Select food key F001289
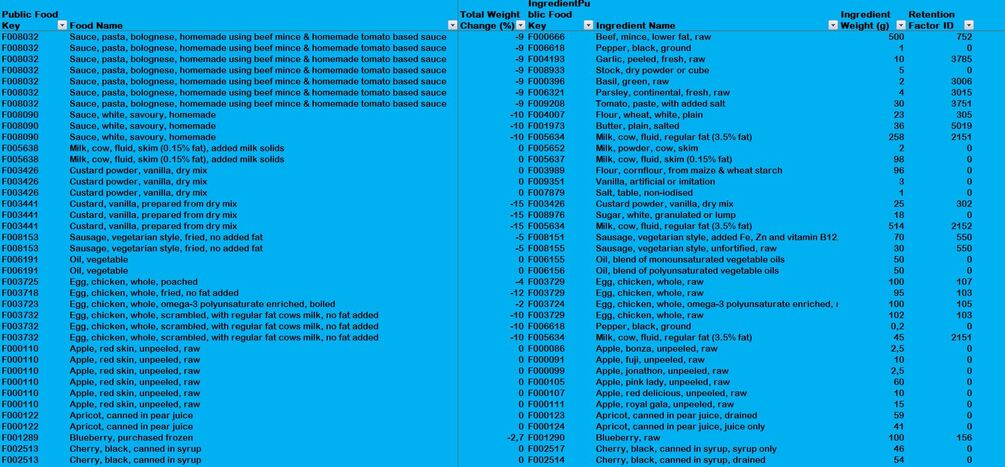Screen dimensions: 1005x467 pos(20,438)
